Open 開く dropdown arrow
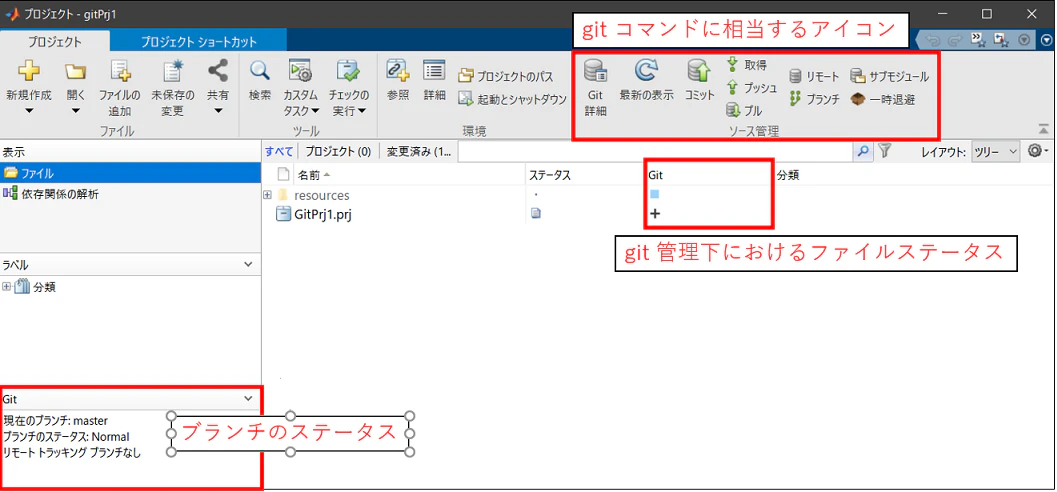Screen dimensions: 1057x492 pos(75,111)
